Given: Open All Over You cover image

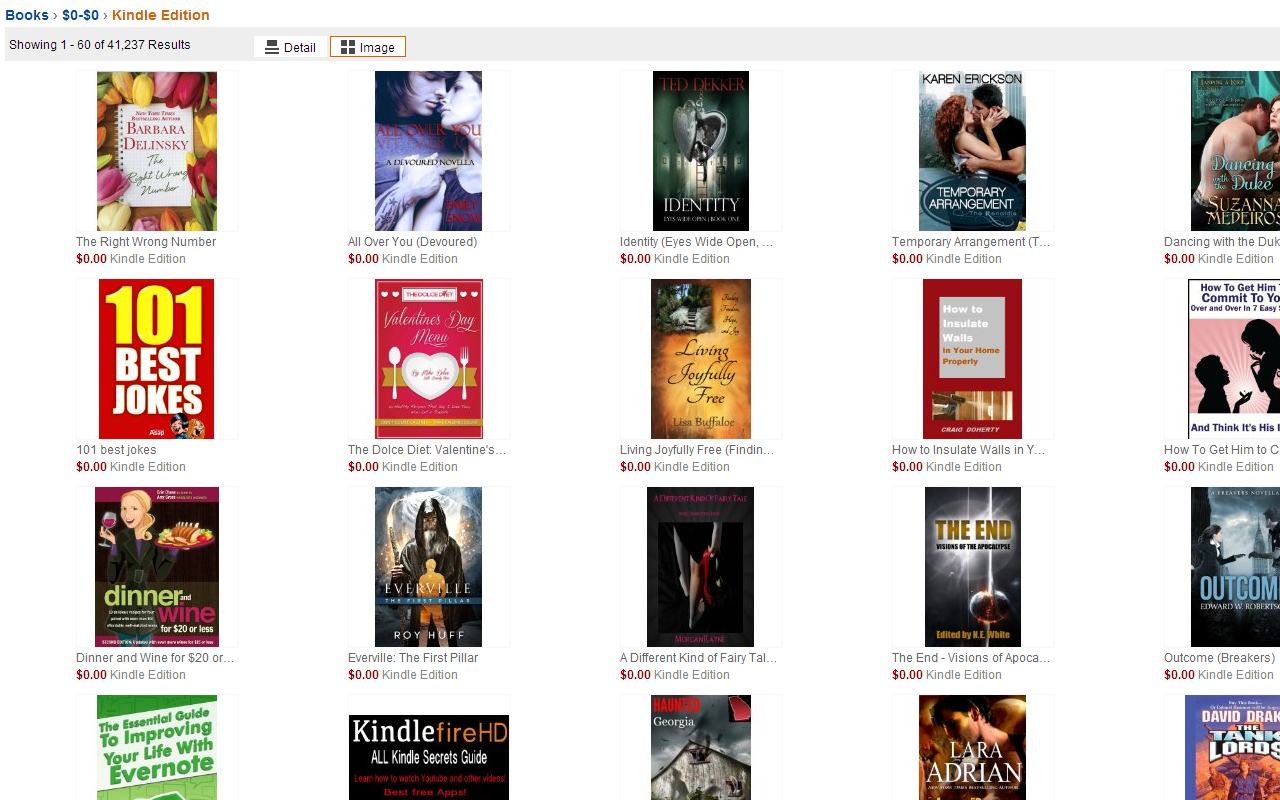Looking at the screenshot, I should pos(428,151).
